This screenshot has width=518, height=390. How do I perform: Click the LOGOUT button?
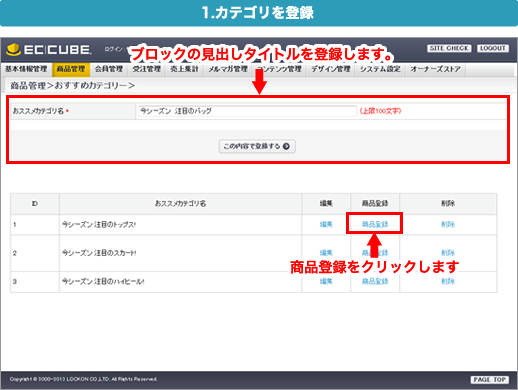[x=493, y=48]
